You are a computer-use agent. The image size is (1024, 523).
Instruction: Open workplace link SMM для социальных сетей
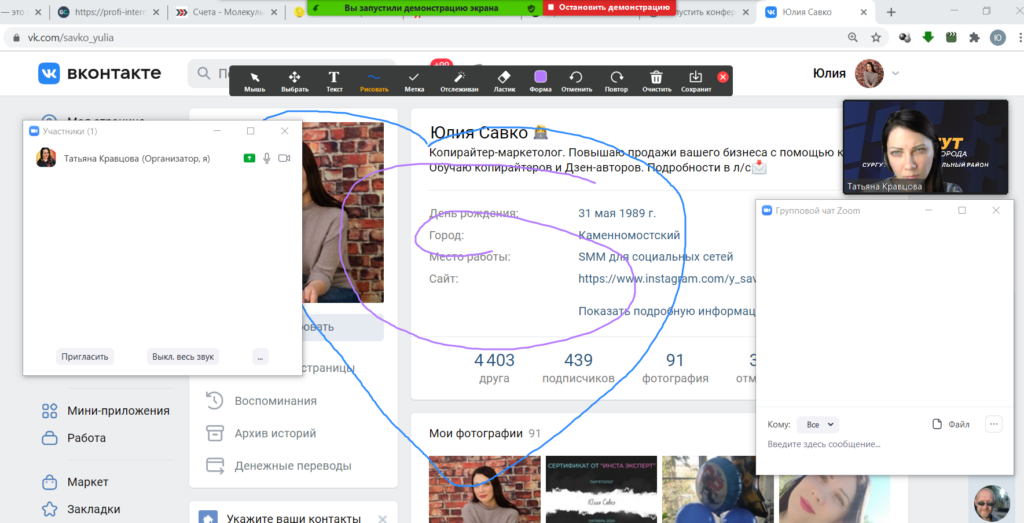click(x=656, y=257)
